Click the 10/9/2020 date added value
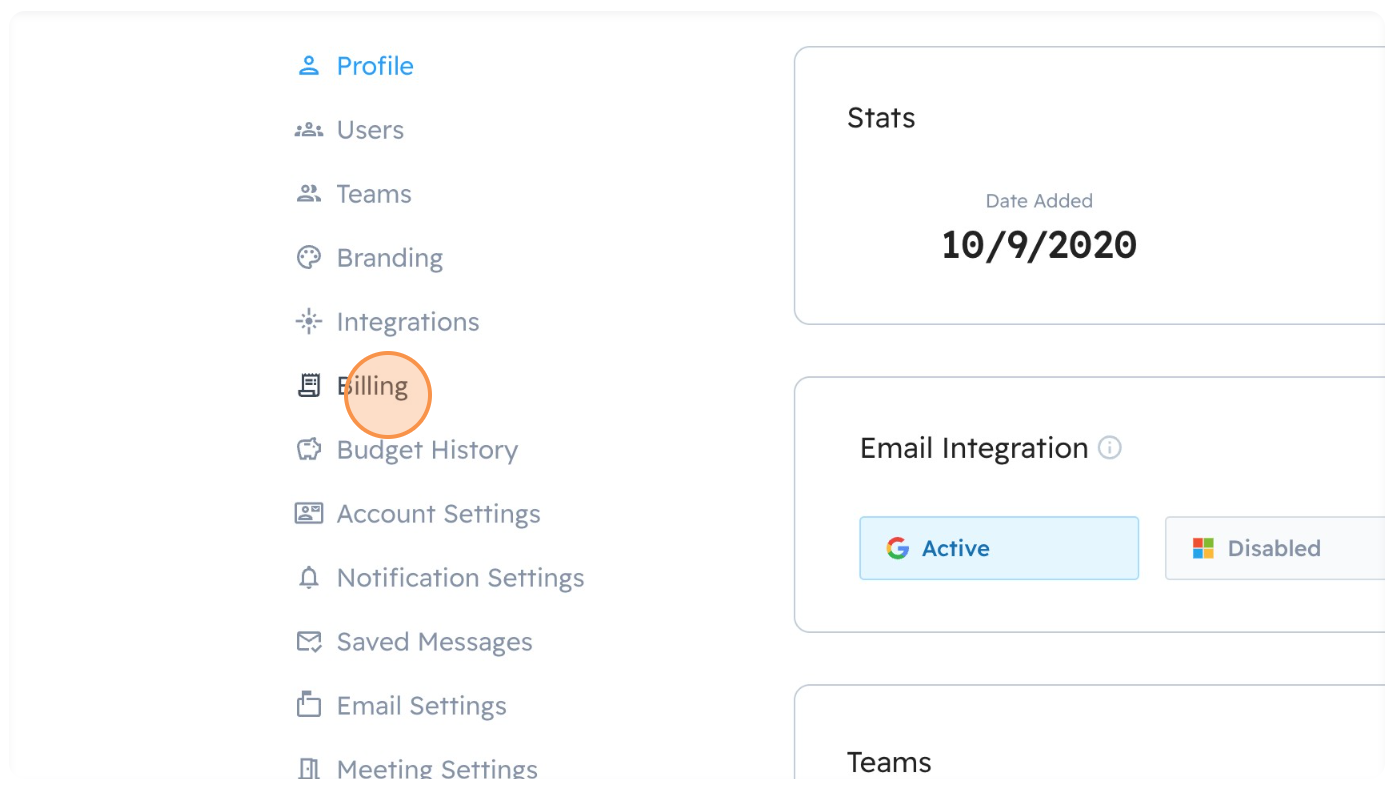Viewport: 1392px width, 794px height. [x=1039, y=245]
